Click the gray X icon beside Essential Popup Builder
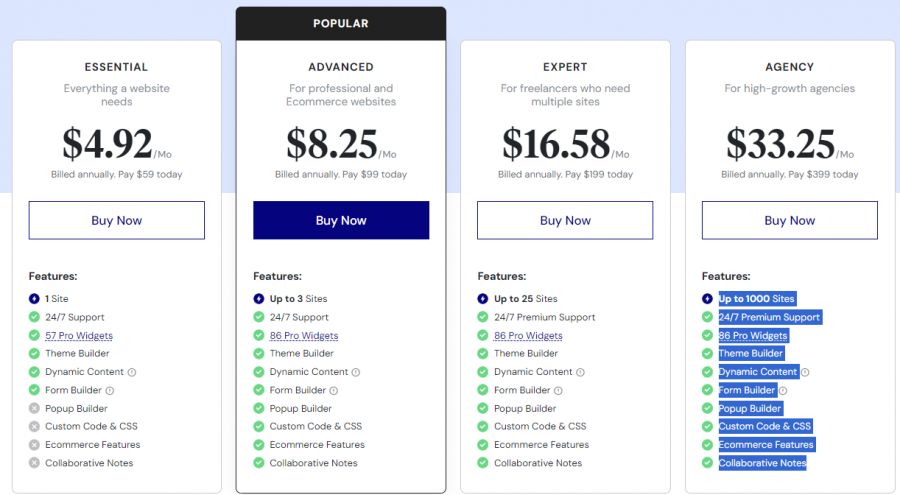The height and width of the screenshot is (495, 900). (35, 408)
